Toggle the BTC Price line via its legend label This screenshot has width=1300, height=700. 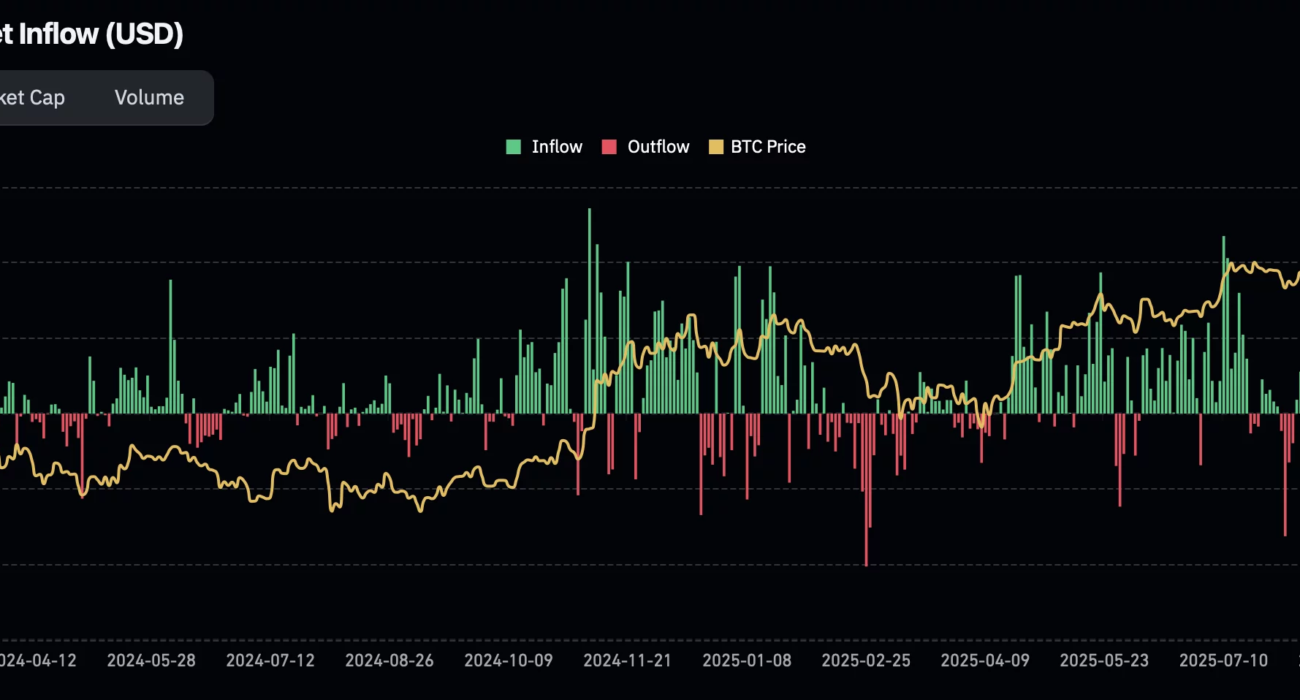click(768, 147)
